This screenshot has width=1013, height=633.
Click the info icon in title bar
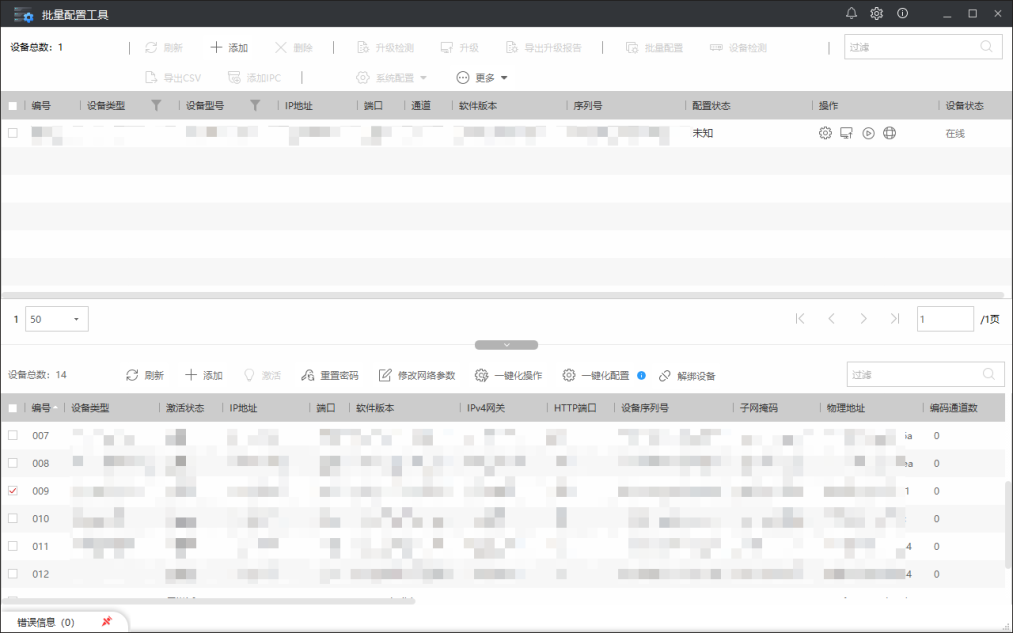click(903, 14)
